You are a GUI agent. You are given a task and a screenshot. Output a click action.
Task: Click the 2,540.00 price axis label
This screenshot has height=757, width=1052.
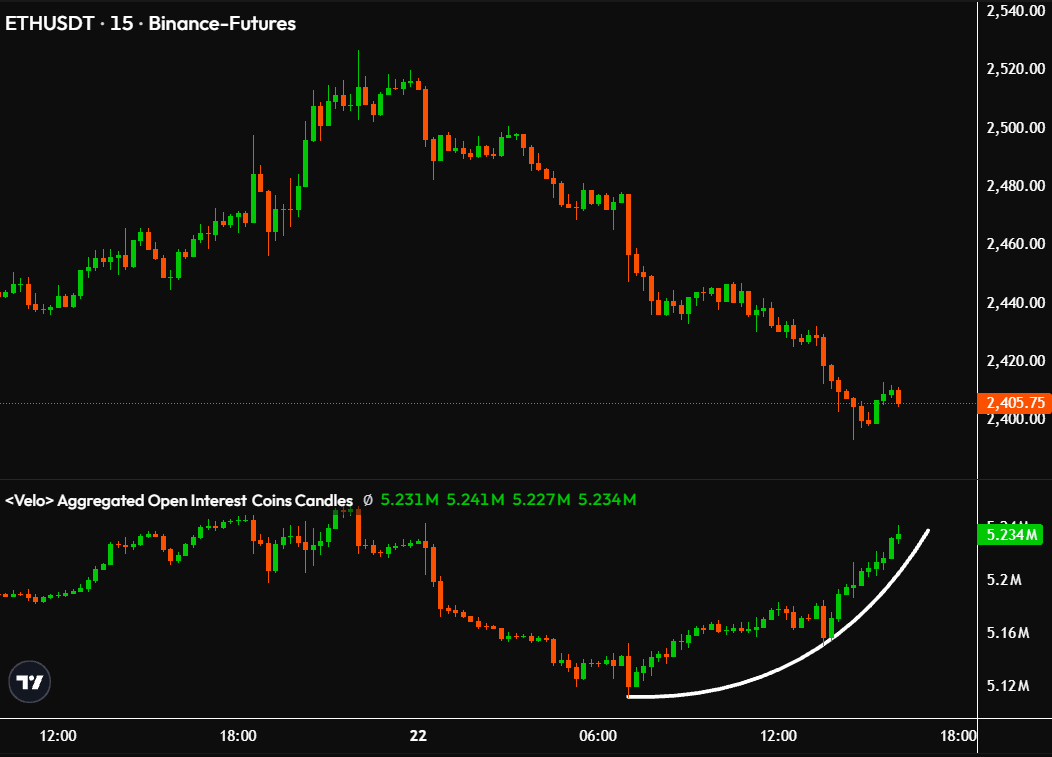(x=1016, y=11)
